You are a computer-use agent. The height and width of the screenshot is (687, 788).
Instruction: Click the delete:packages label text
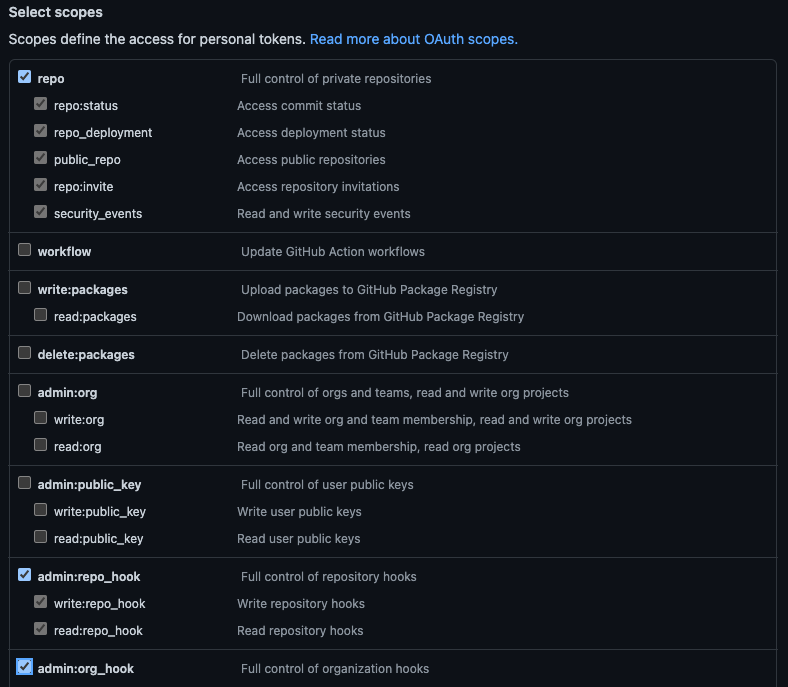tap(86, 355)
